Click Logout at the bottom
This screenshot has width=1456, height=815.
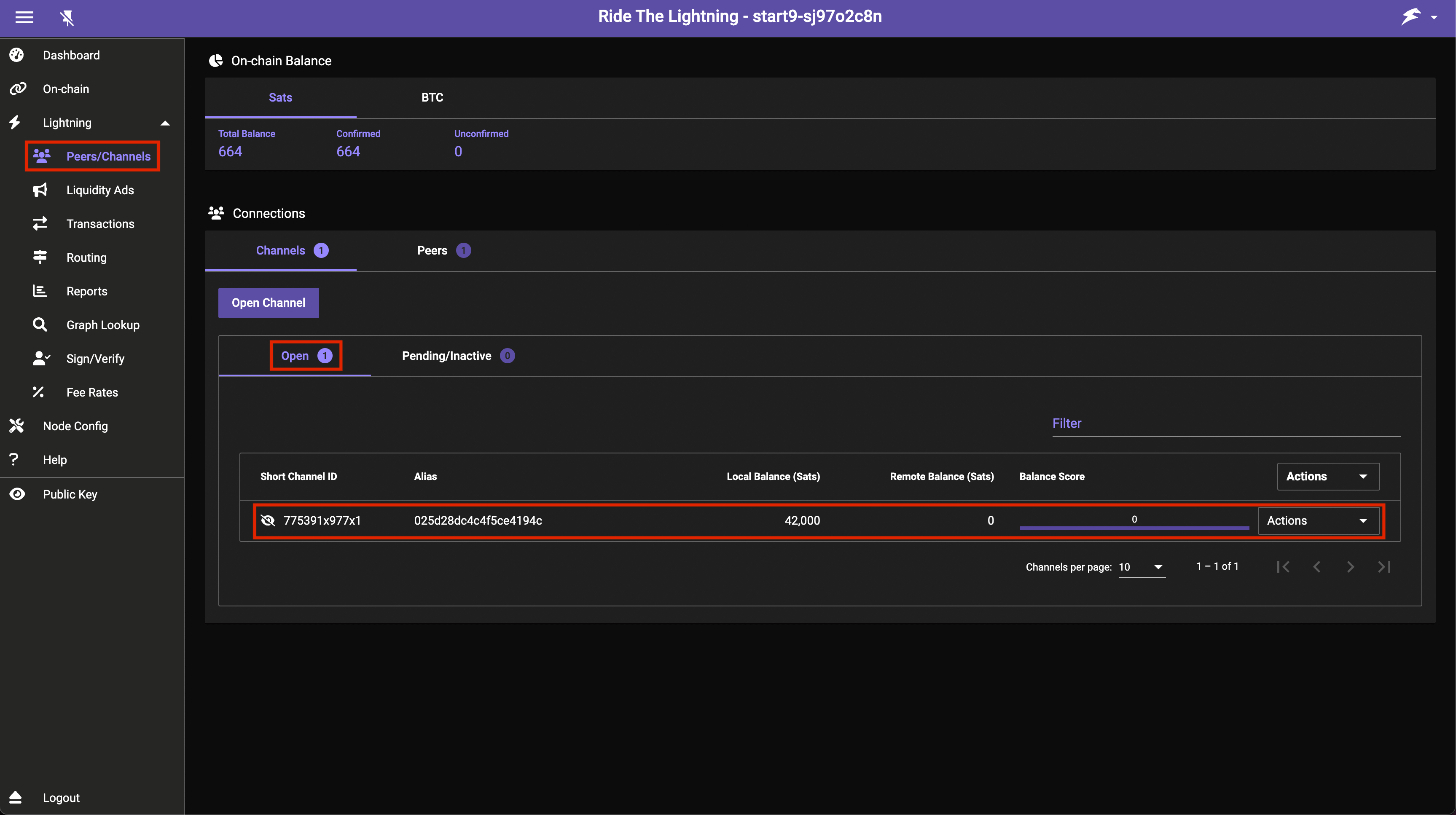tap(61, 797)
